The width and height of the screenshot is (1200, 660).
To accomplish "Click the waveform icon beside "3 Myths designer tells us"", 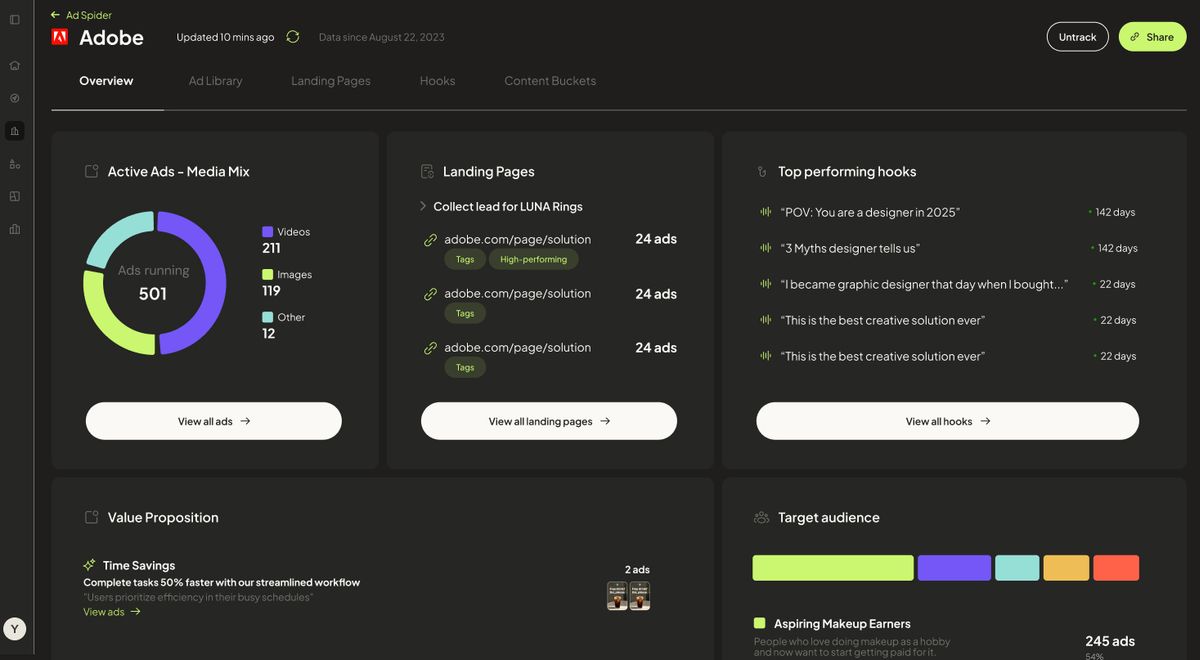I will coord(765,248).
